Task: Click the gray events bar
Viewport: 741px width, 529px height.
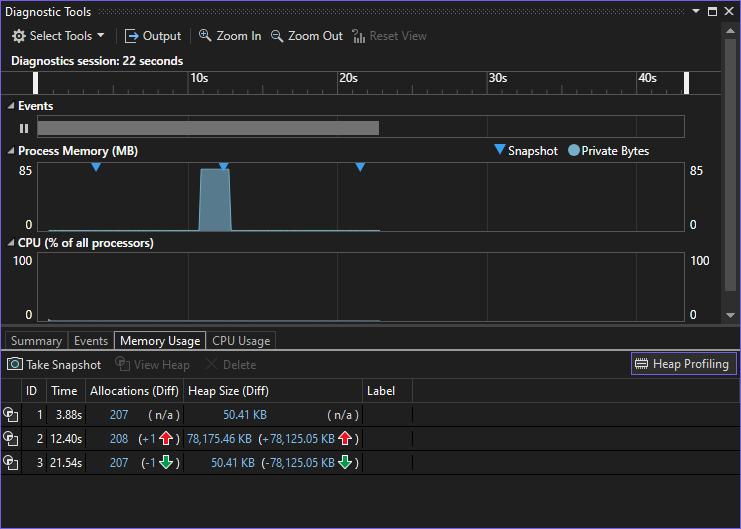Action: coord(208,128)
